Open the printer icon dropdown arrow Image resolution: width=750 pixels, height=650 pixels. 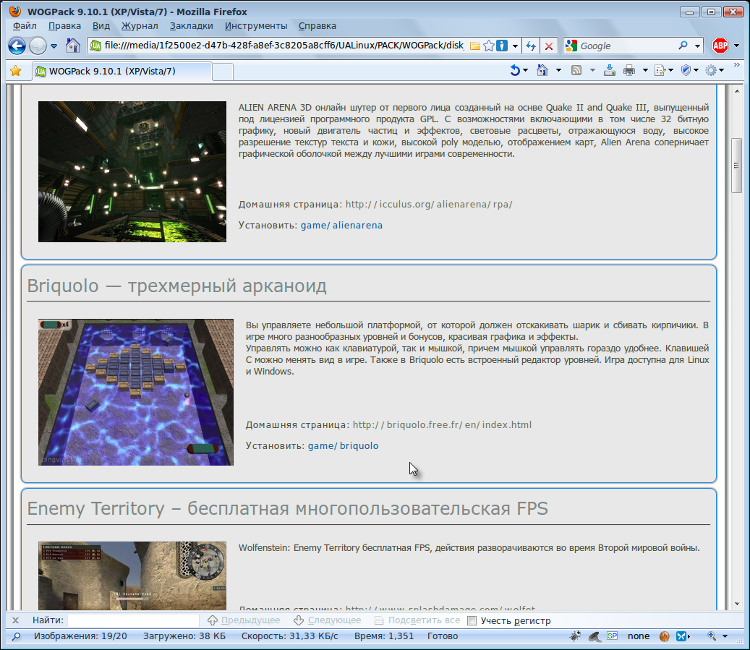tap(645, 70)
